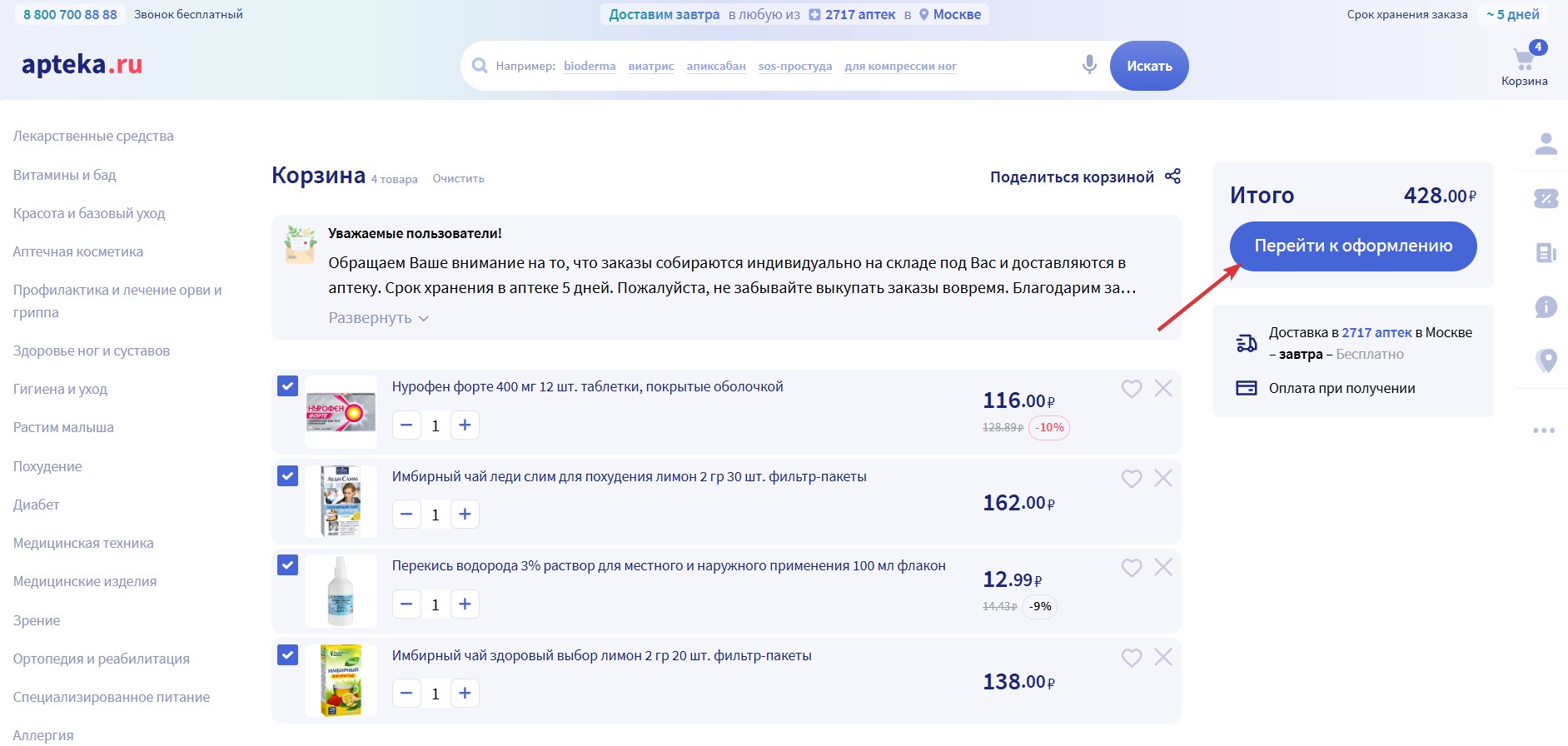Open Аптечная косметика category
The image size is (1568, 746).
pos(78,251)
